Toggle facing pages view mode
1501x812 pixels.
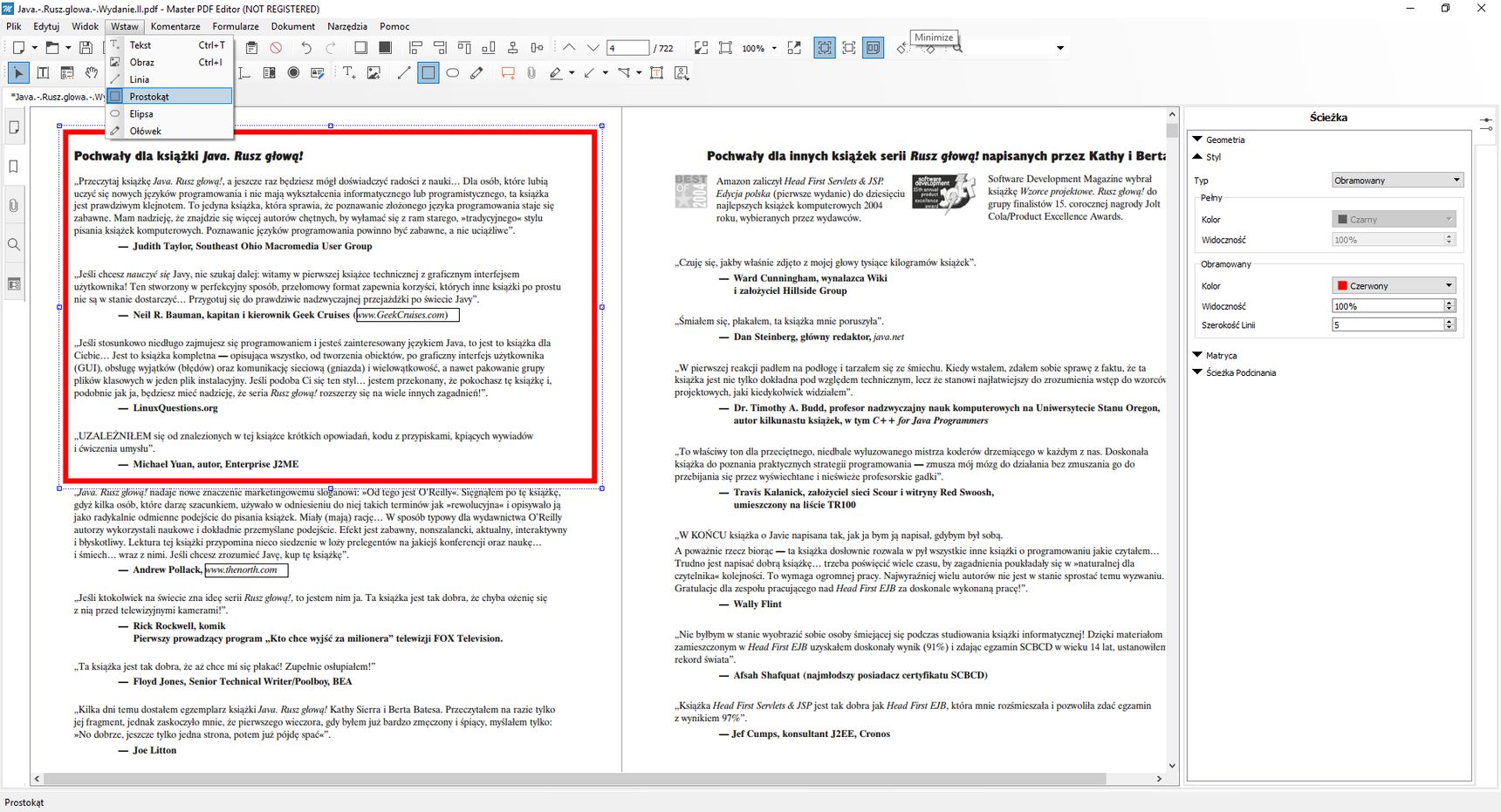pyautogui.click(x=873, y=48)
